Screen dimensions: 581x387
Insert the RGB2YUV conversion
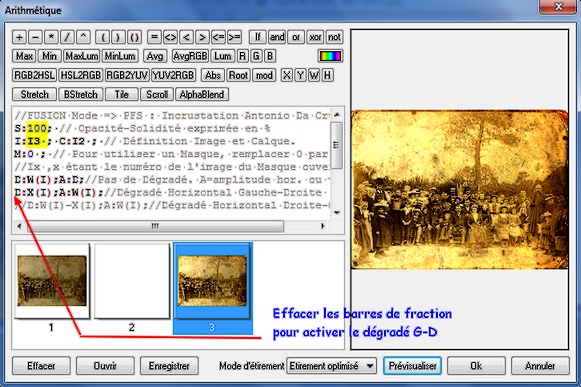point(127,76)
